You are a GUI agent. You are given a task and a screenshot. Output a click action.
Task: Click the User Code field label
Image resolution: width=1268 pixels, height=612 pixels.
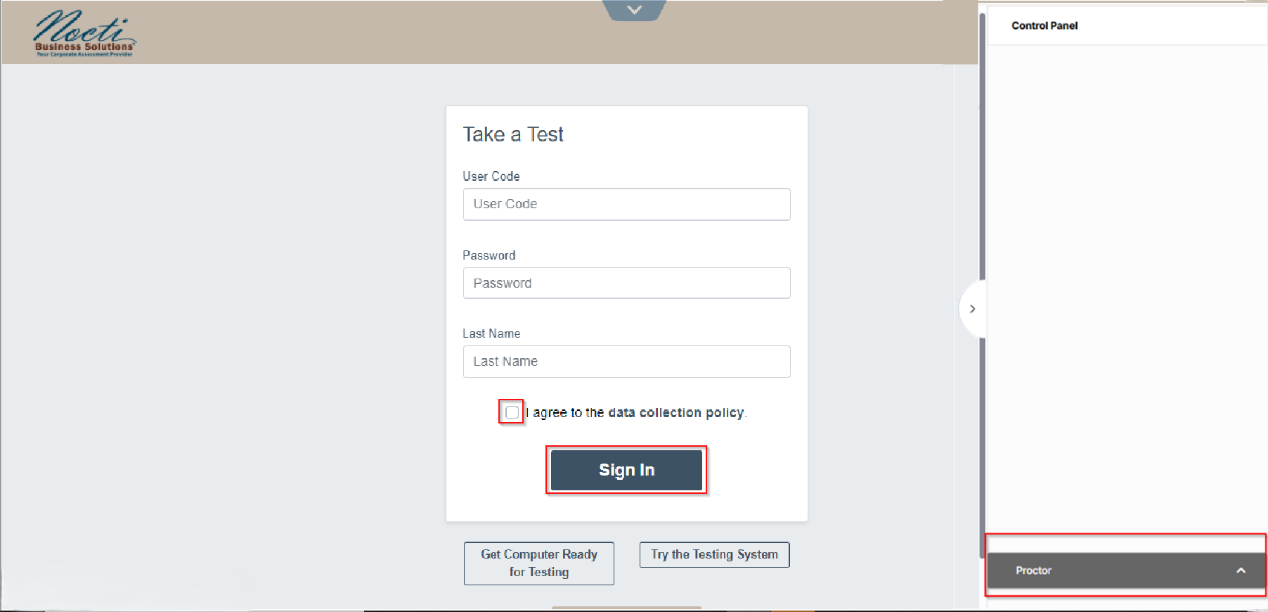pyautogui.click(x=491, y=177)
